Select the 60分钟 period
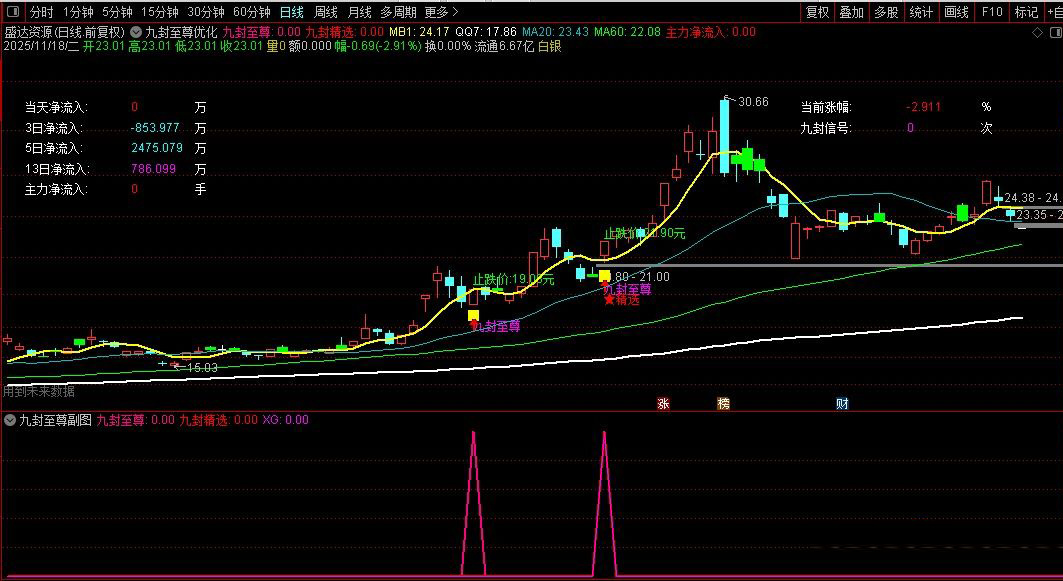1063x581 pixels. coord(252,12)
